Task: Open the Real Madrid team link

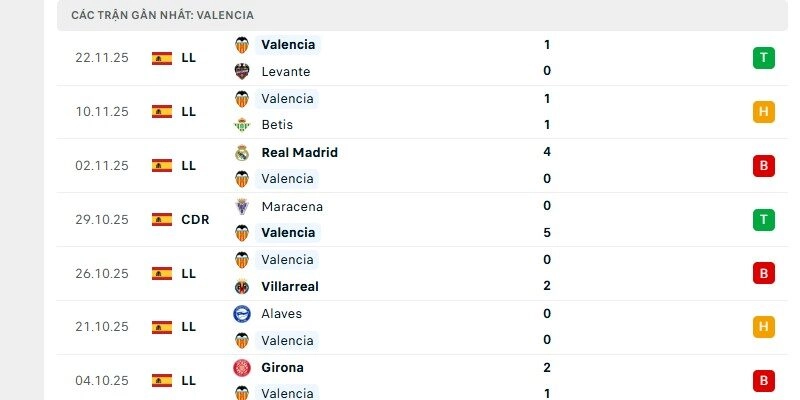Action: [299, 153]
